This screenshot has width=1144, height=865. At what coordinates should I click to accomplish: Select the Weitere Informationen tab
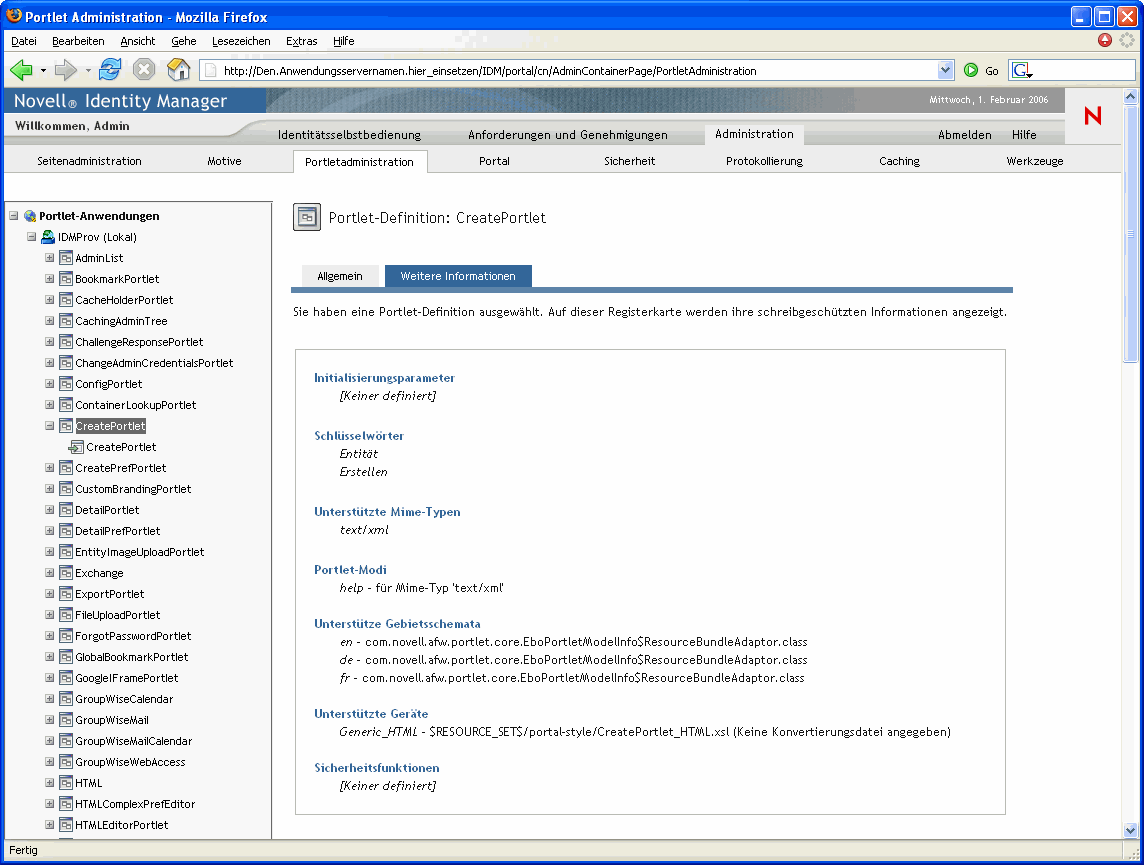[x=458, y=276]
